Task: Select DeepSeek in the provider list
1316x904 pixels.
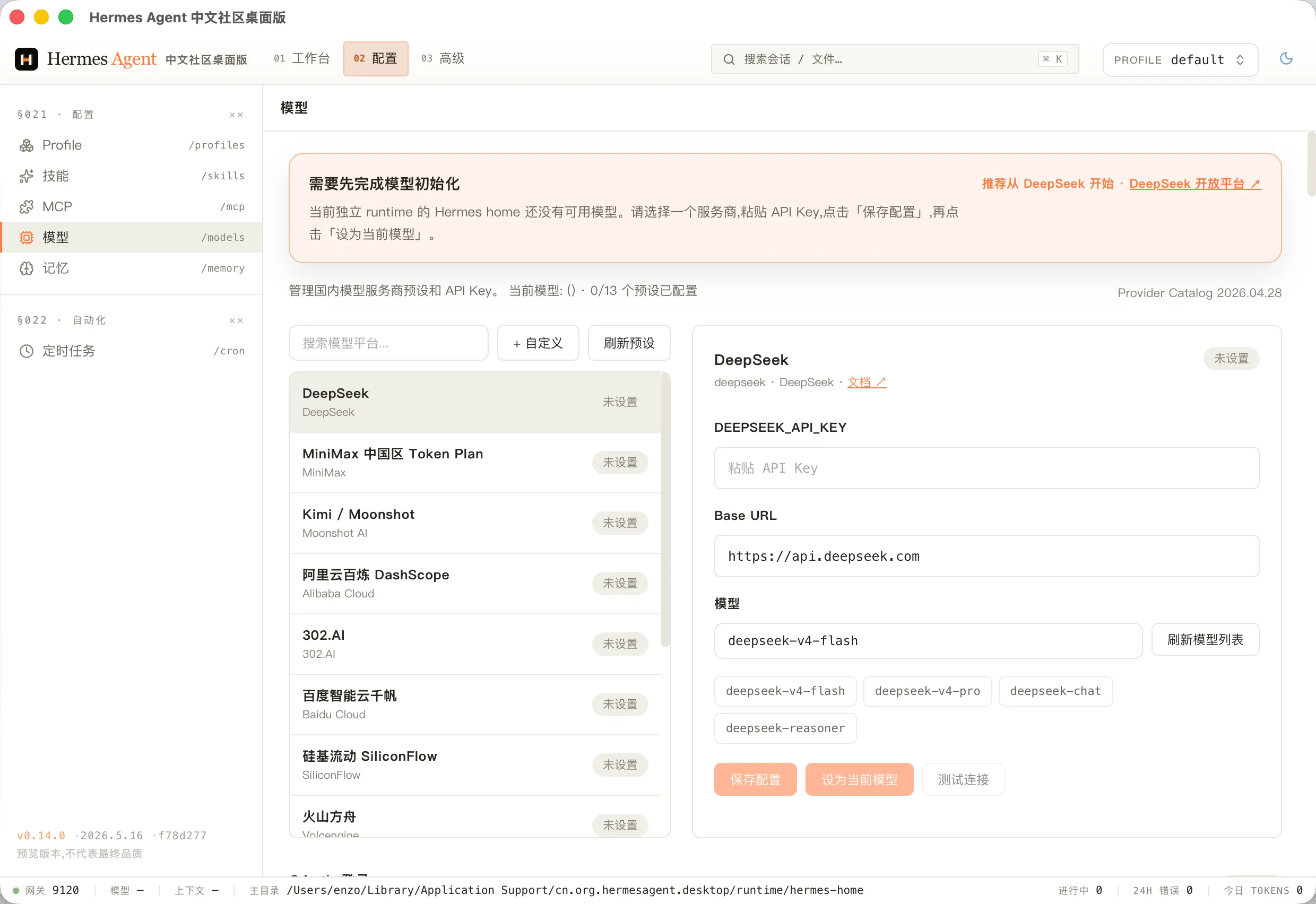Action: (x=475, y=403)
